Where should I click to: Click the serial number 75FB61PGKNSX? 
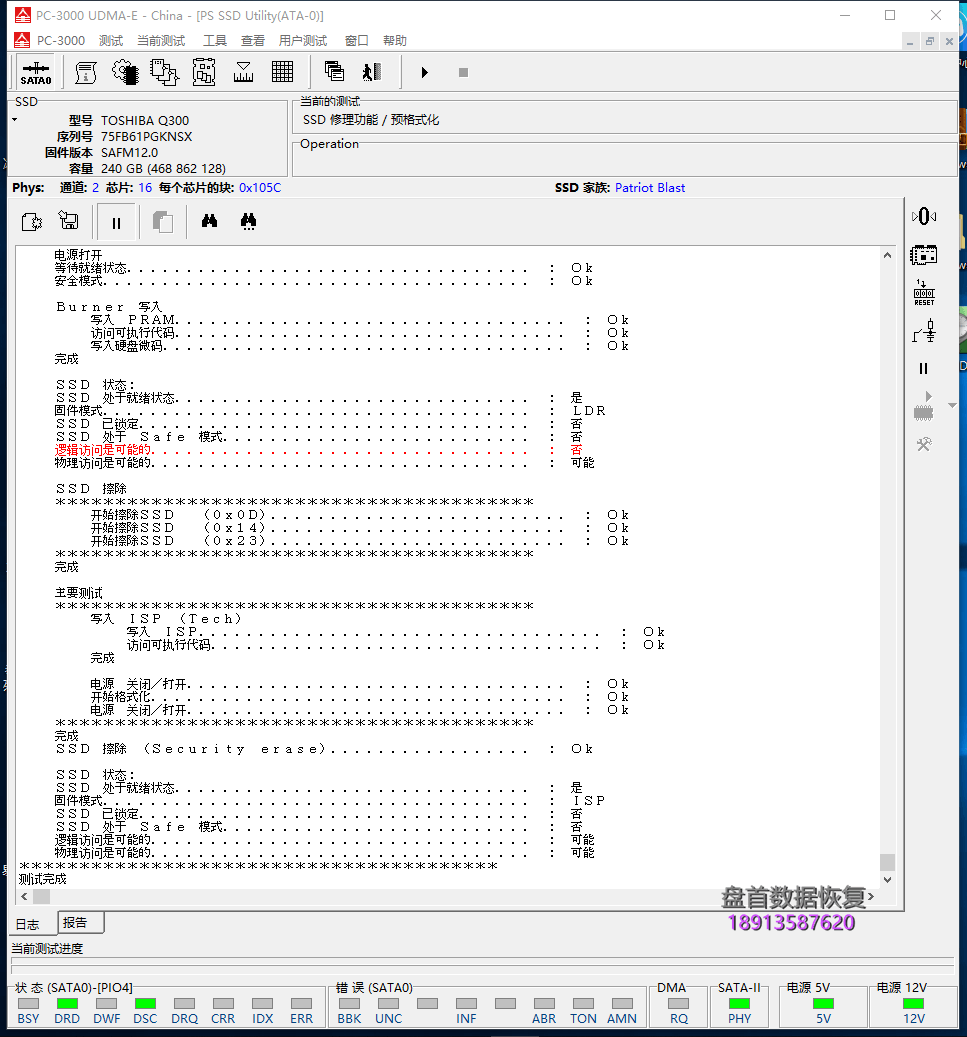tap(146, 136)
